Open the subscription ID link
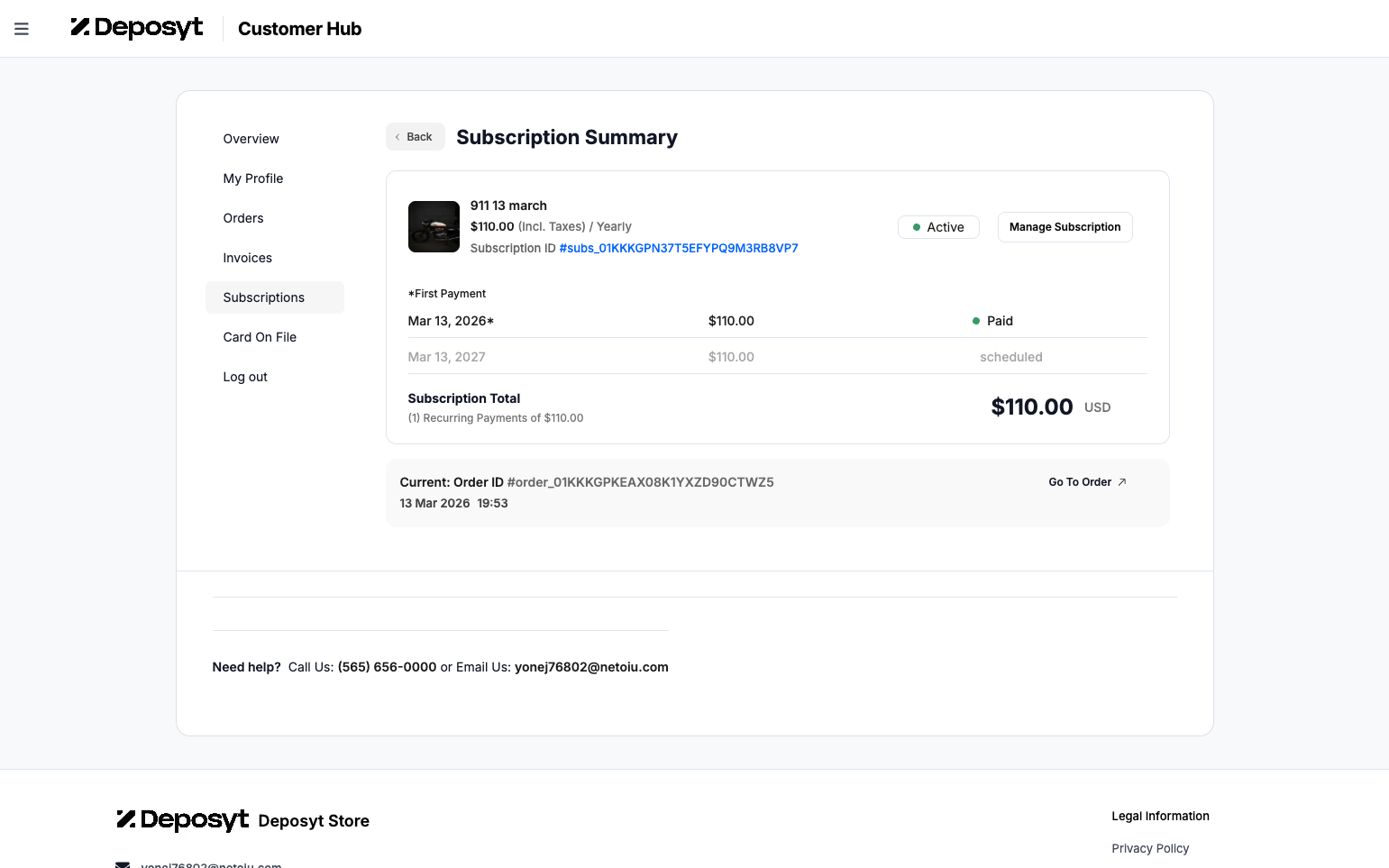 coord(679,248)
